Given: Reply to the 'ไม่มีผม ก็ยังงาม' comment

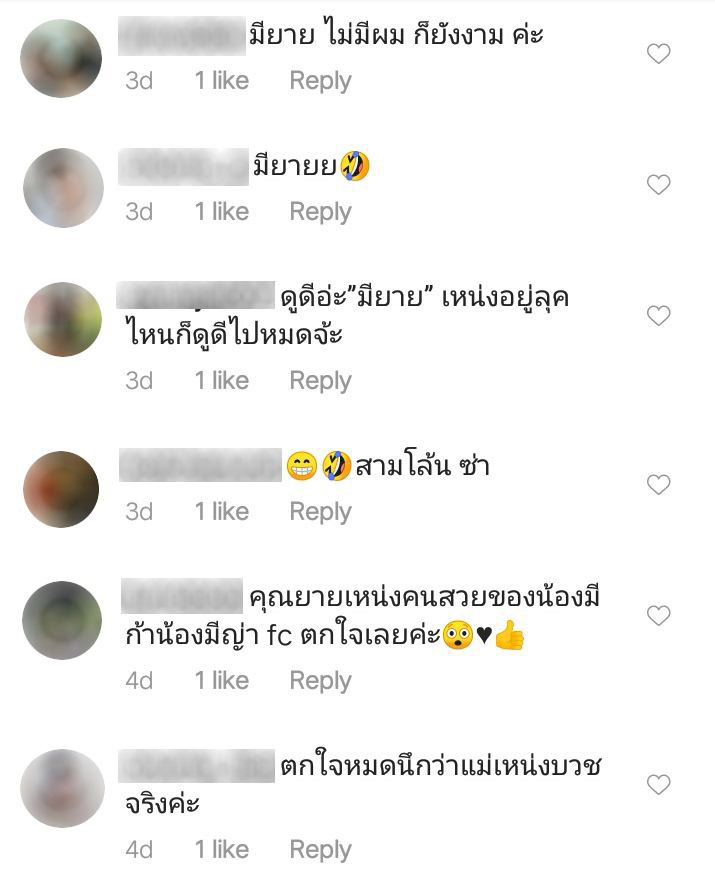Looking at the screenshot, I should 320,81.
